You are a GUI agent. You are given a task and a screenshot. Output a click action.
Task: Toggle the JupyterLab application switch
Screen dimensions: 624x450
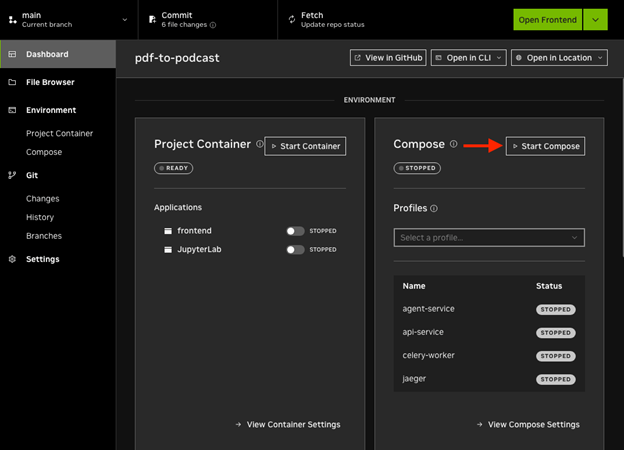click(295, 250)
